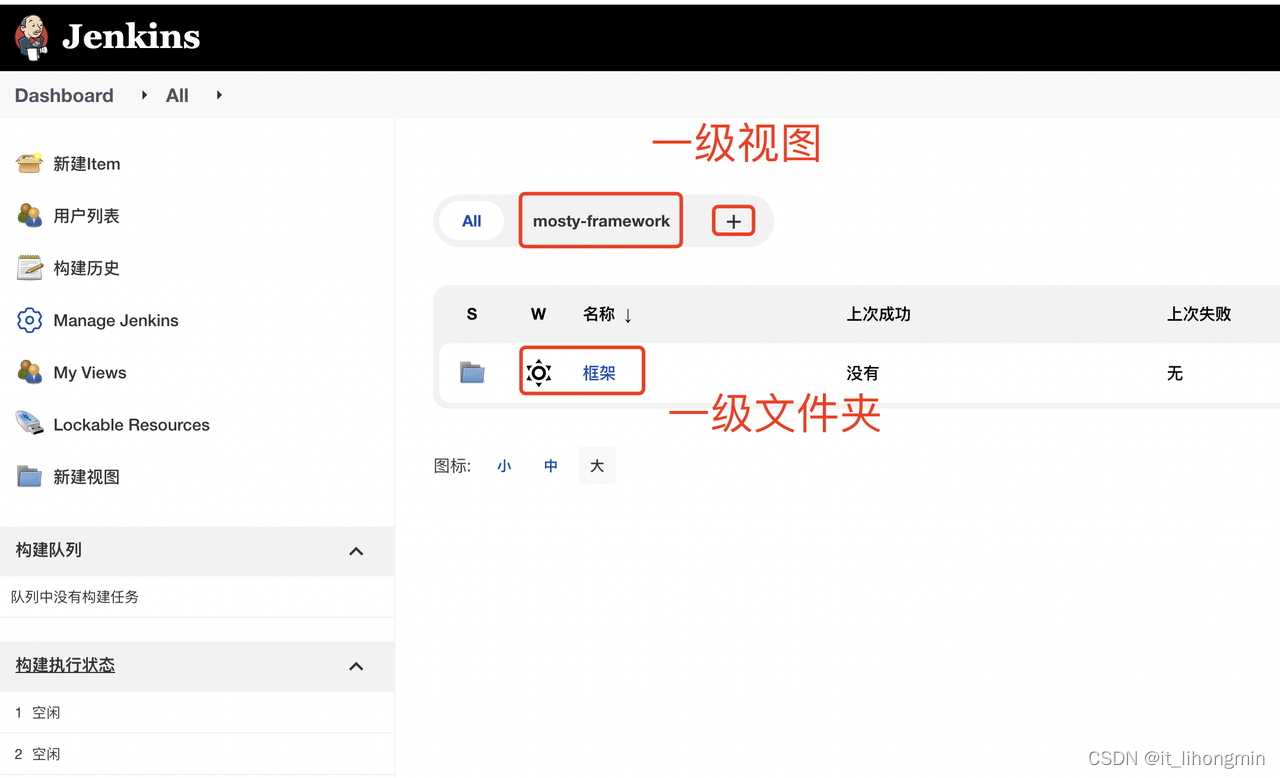Add a new view with plus tab
Viewport: 1280px width, 778px height.
(x=733, y=221)
